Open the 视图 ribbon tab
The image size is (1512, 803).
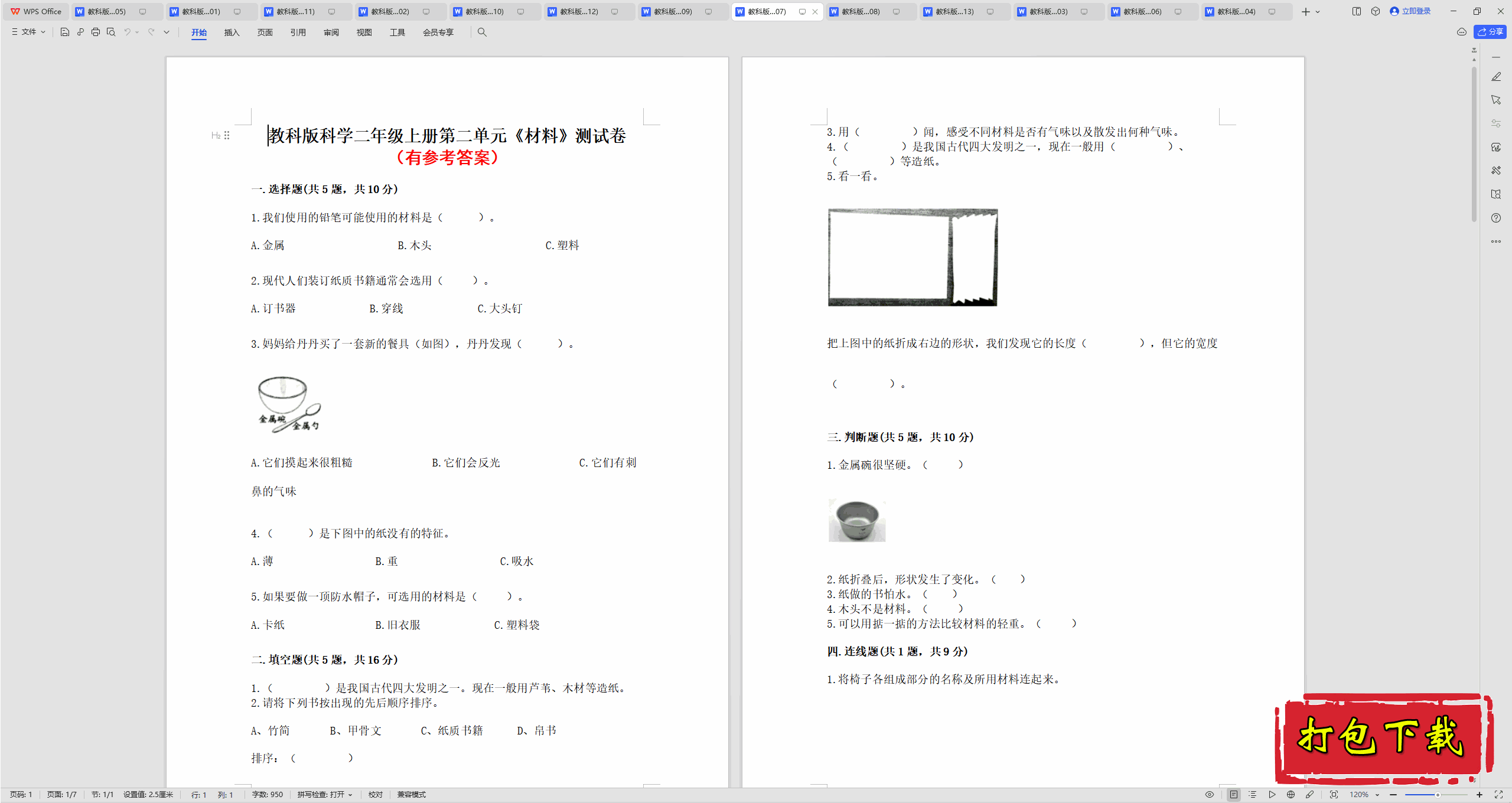[x=364, y=32]
